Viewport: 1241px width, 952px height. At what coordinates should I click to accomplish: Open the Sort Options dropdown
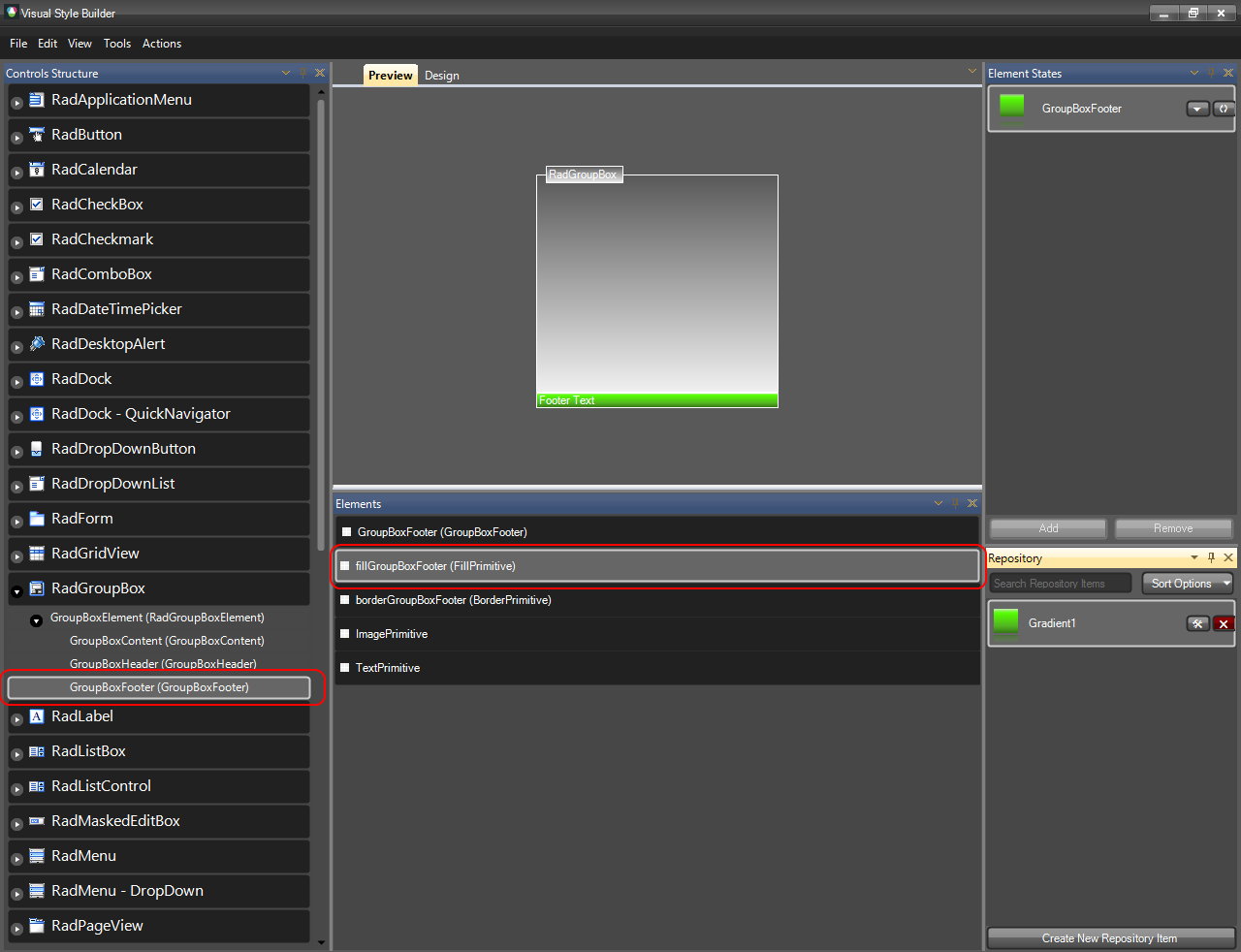(x=1188, y=584)
